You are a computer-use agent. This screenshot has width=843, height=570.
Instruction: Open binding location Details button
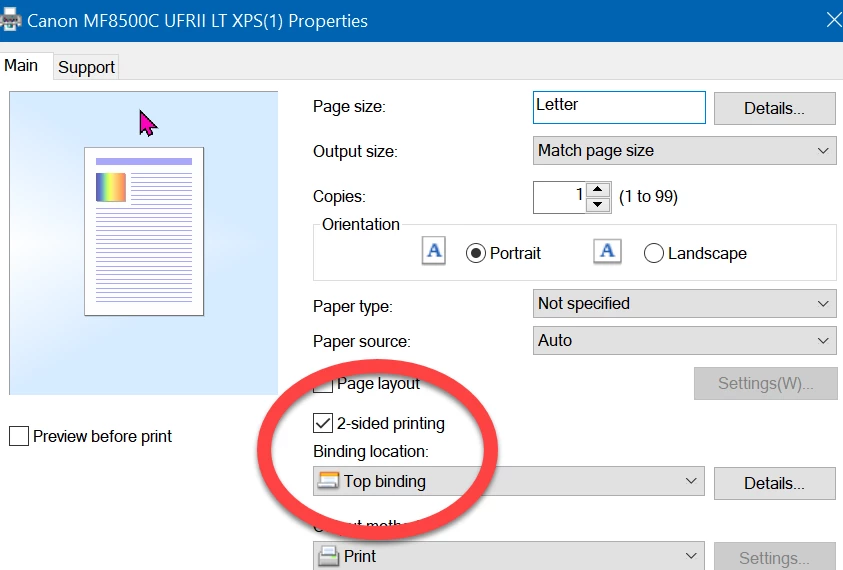(x=774, y=483)
